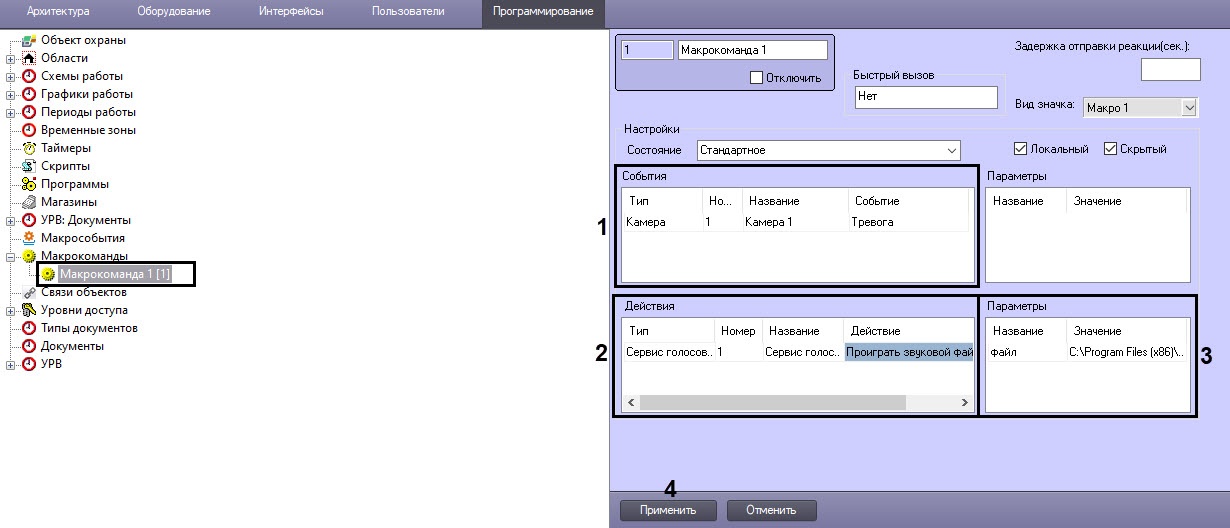Open the Состояние dropdown
Viewport: 1230px width, 528px height.
pos(950,150)
